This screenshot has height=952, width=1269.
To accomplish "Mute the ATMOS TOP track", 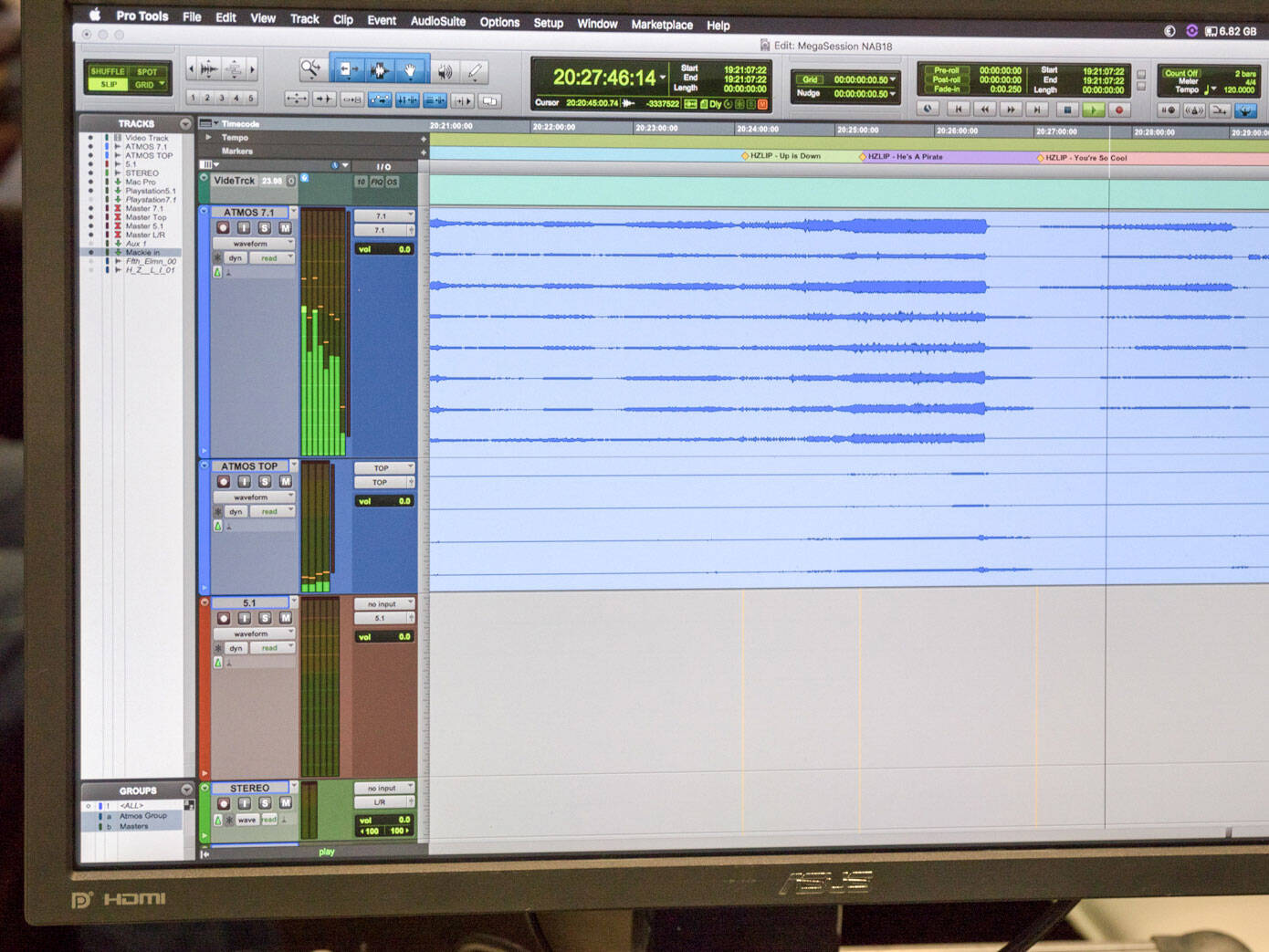I will [x=285, y=482].
